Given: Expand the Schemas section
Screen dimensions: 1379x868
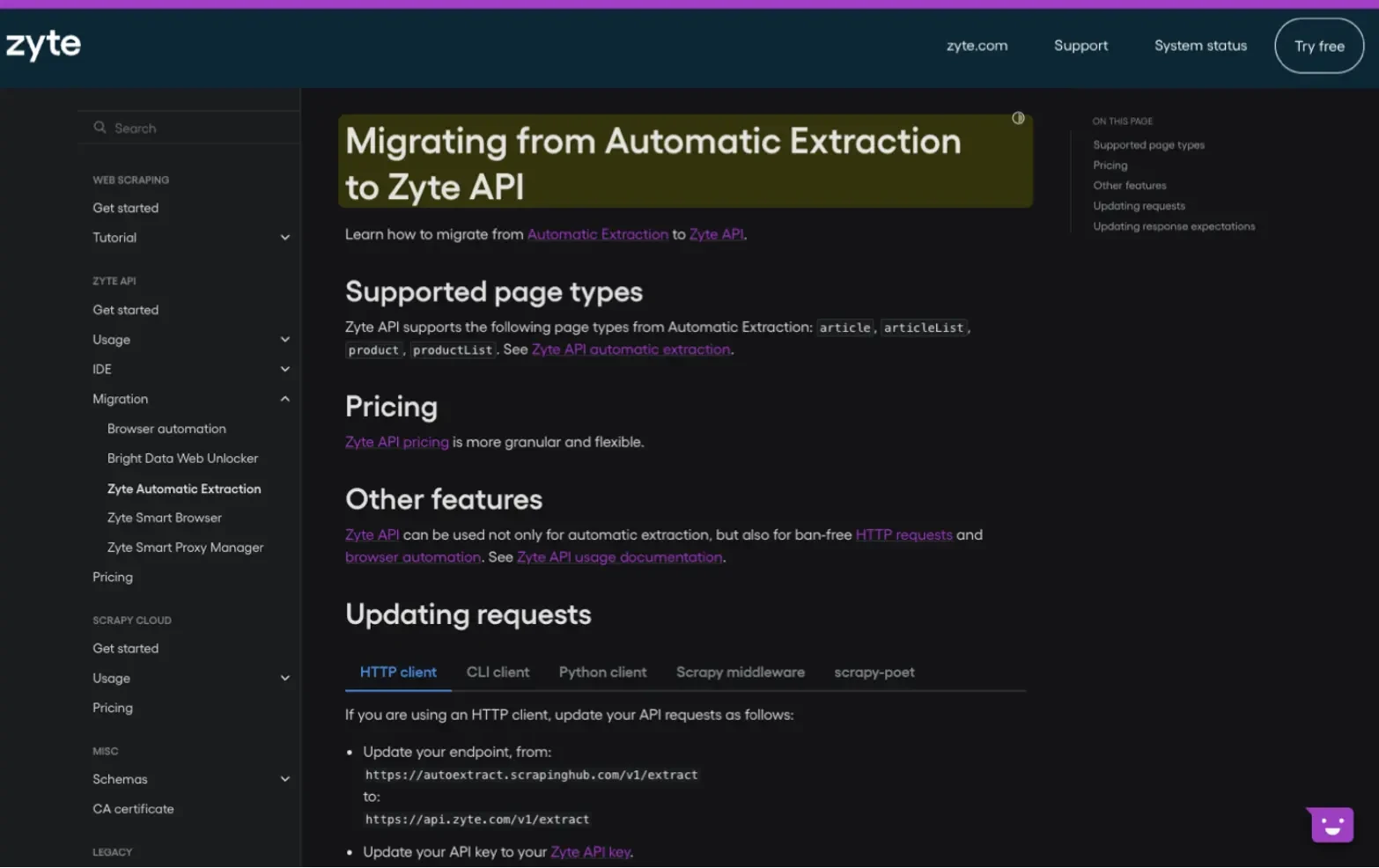Looking at the screenshot, I should tap(284, 778).
